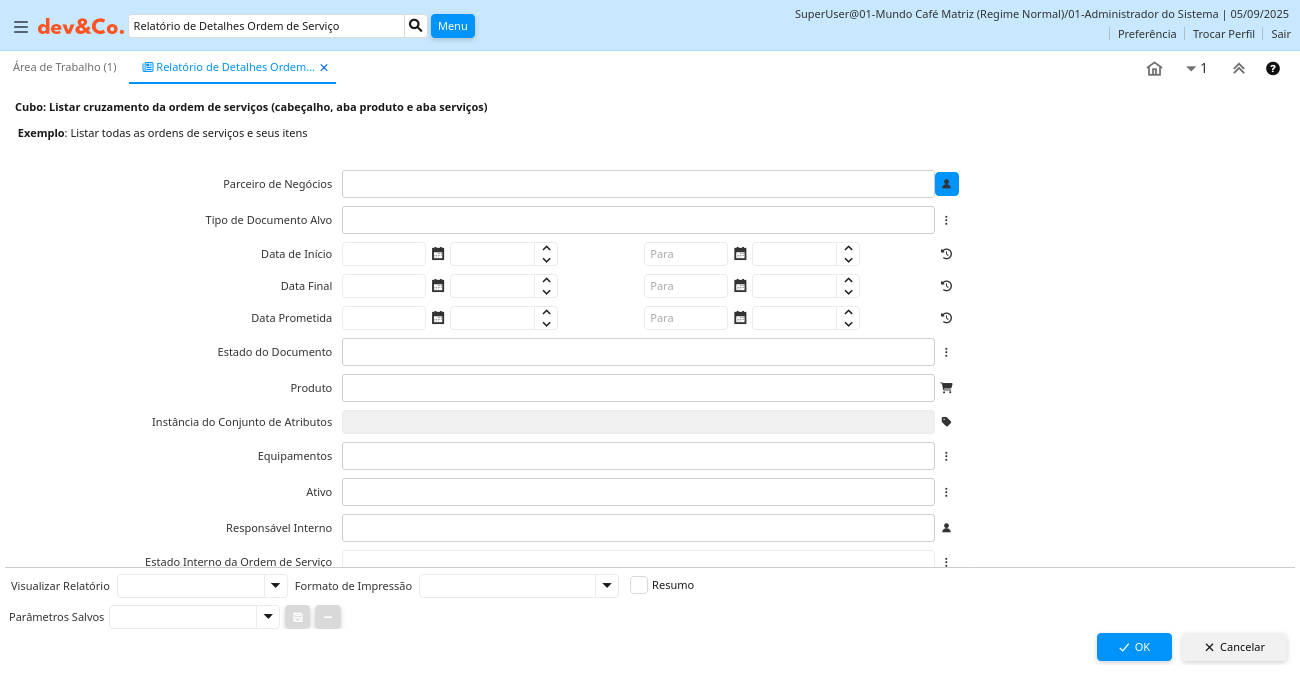
Task: Click the Cancelar button
Action: 1234,647
